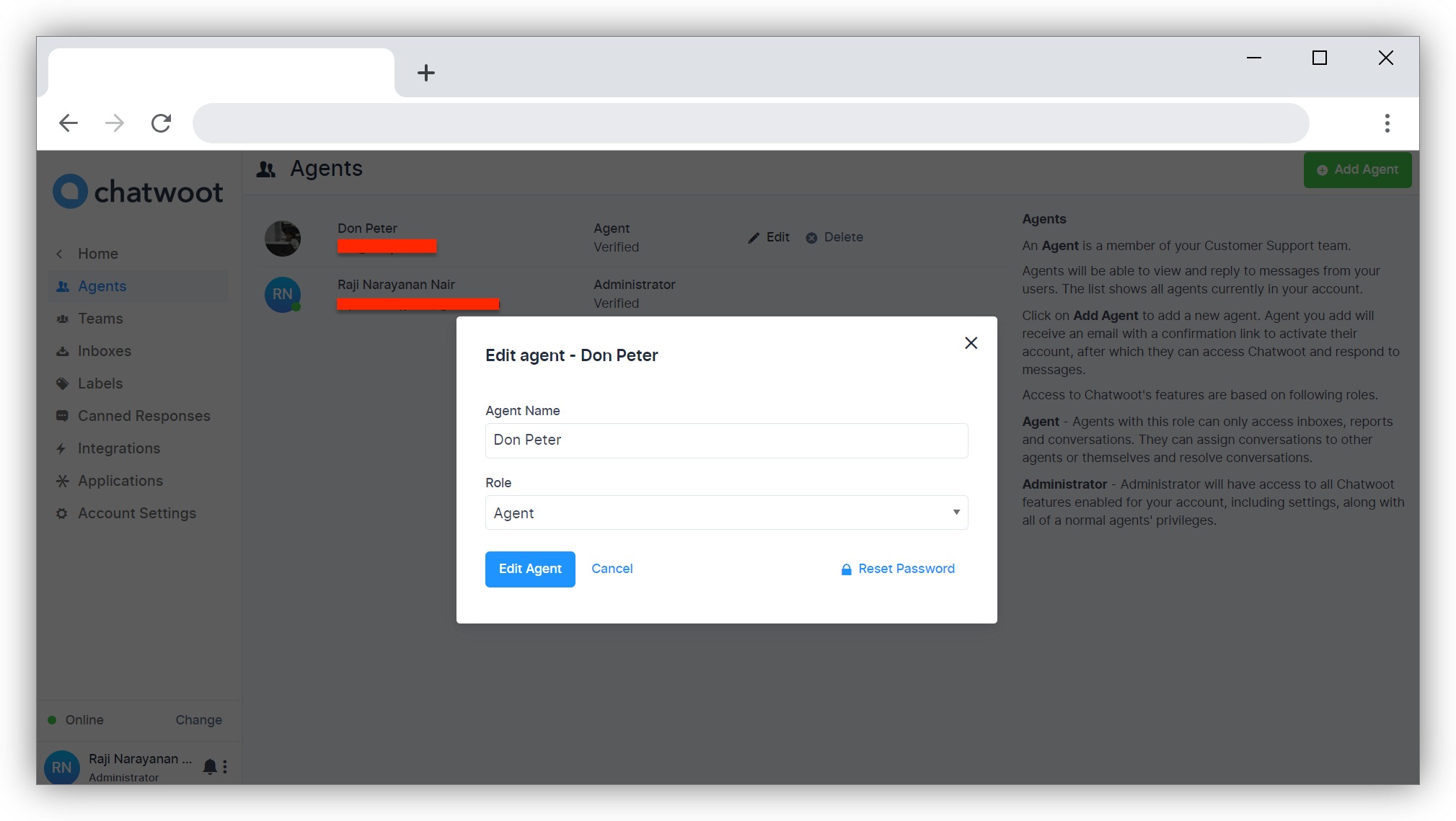This screenshot has width=1456, height=821.
Task: Click the Applications sidebar icon
Action: point(63,480)
